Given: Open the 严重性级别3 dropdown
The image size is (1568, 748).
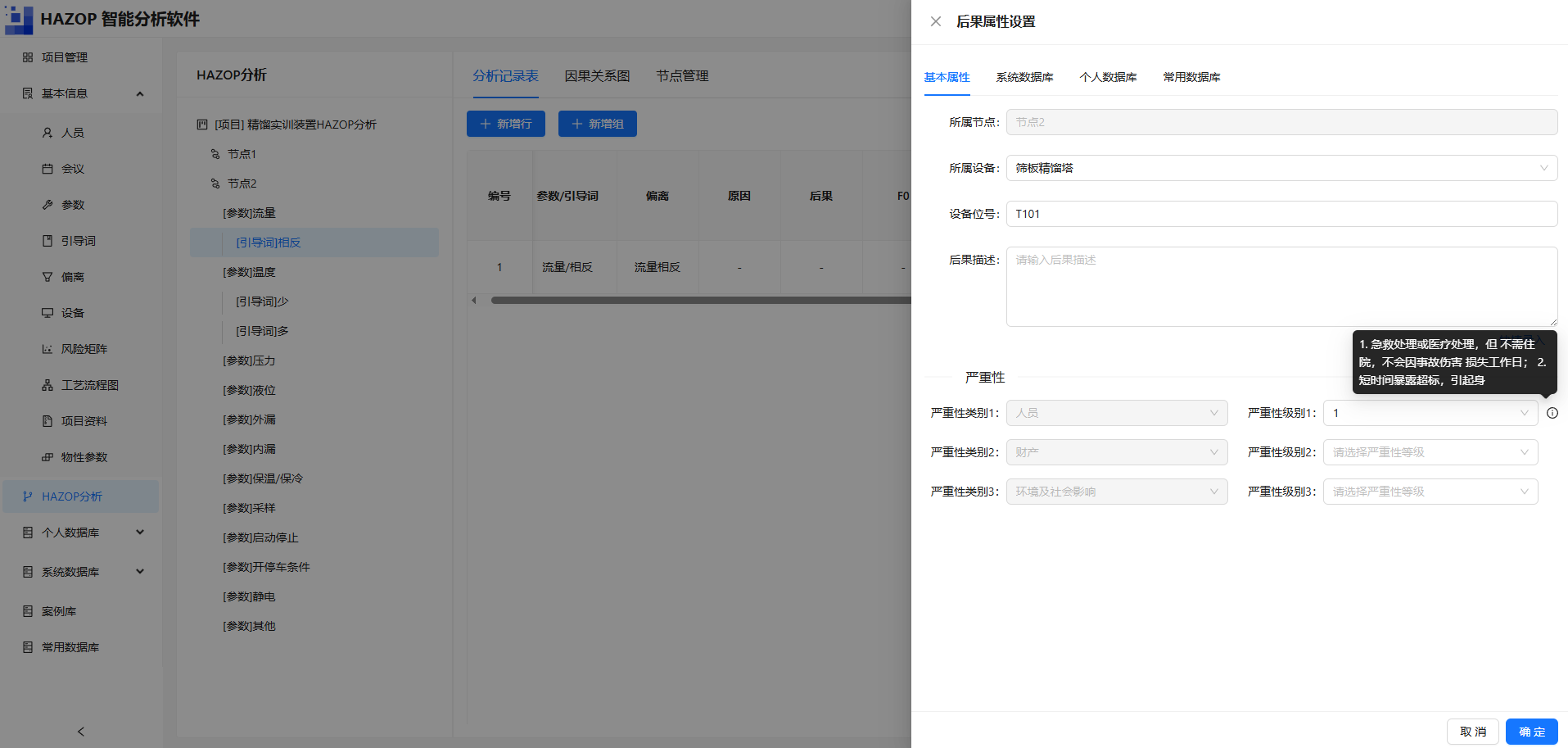Looking at the screenshot, I should [1430, 492].
